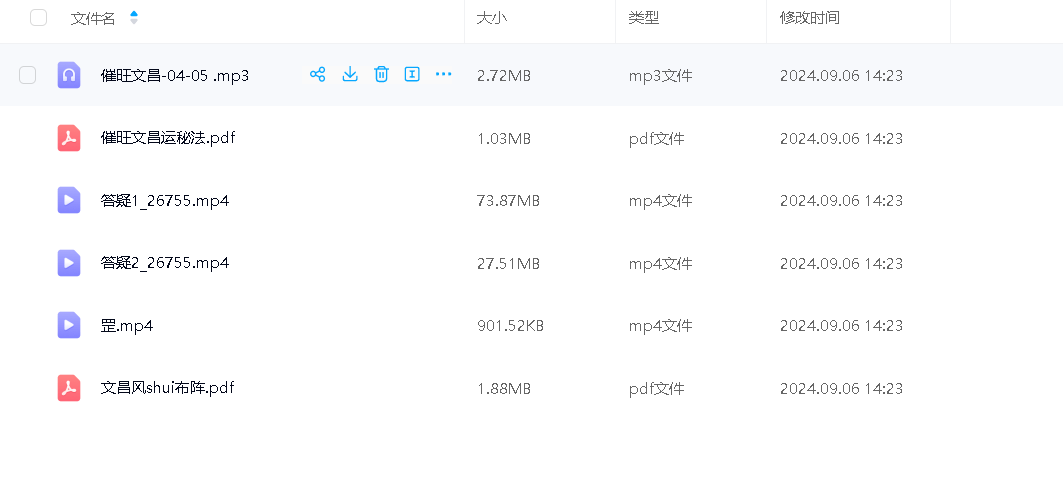Open the file 催旺文昌运秘法.pdf
Image resolution: width=1063 pixels, height=501 pixels.
click(168, 138)
